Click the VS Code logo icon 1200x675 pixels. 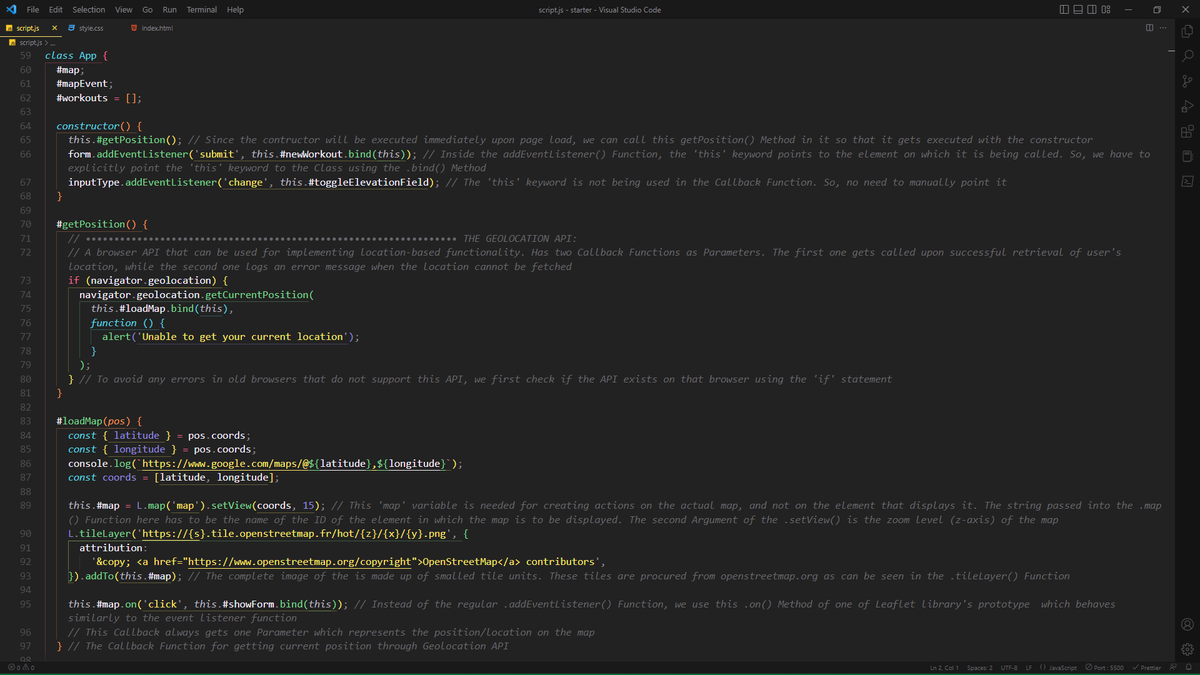click(10, 9)
